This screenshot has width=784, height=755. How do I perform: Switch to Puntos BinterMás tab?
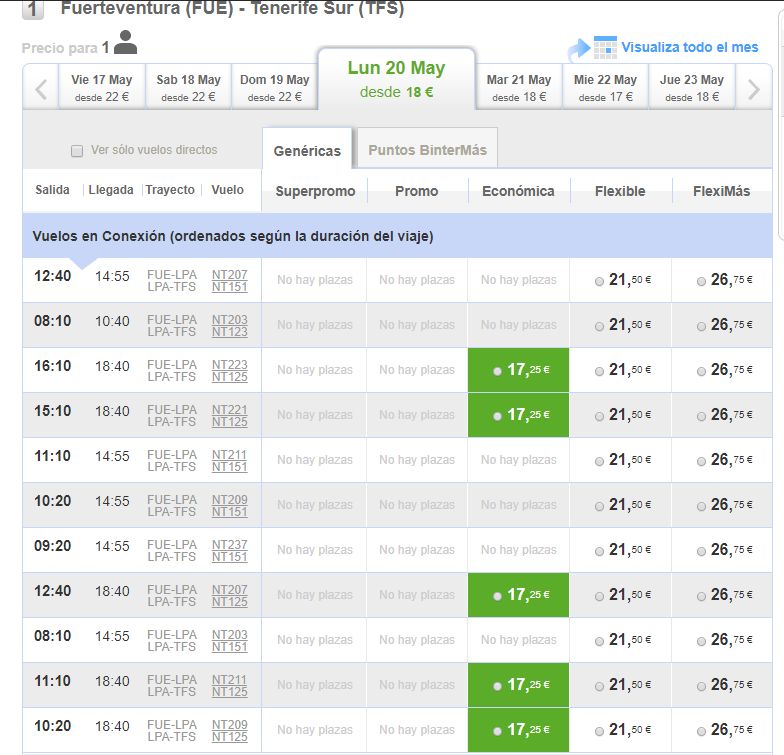click(428, 150)
